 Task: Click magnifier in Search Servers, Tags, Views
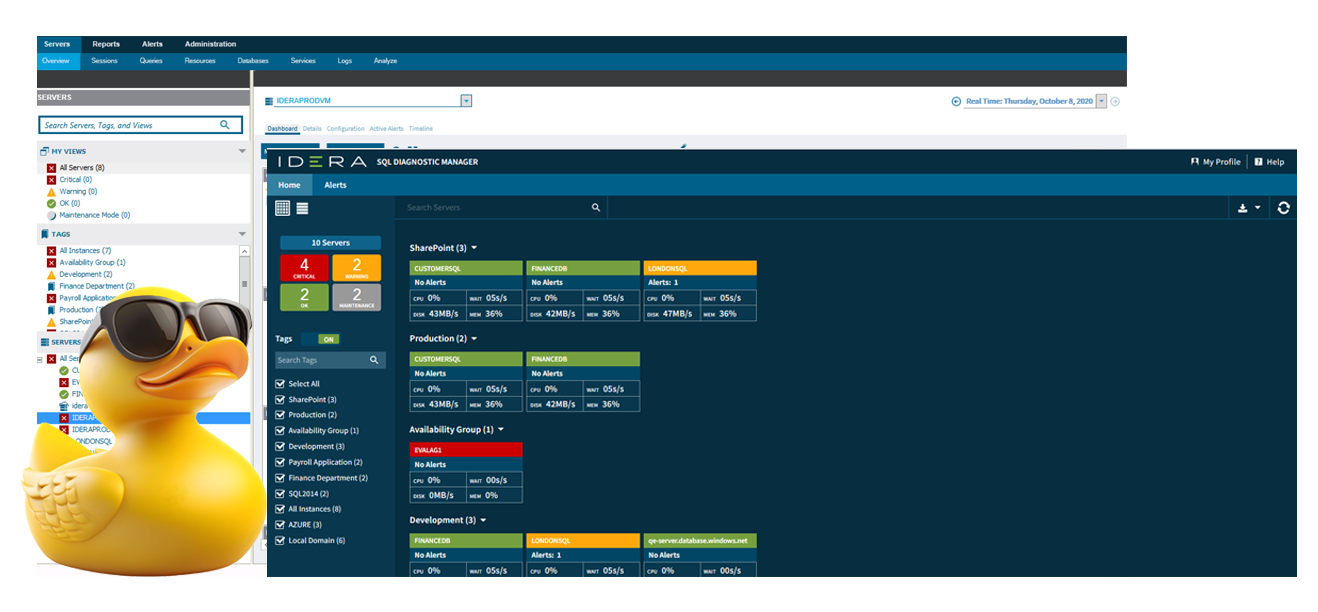pos(225,125)
